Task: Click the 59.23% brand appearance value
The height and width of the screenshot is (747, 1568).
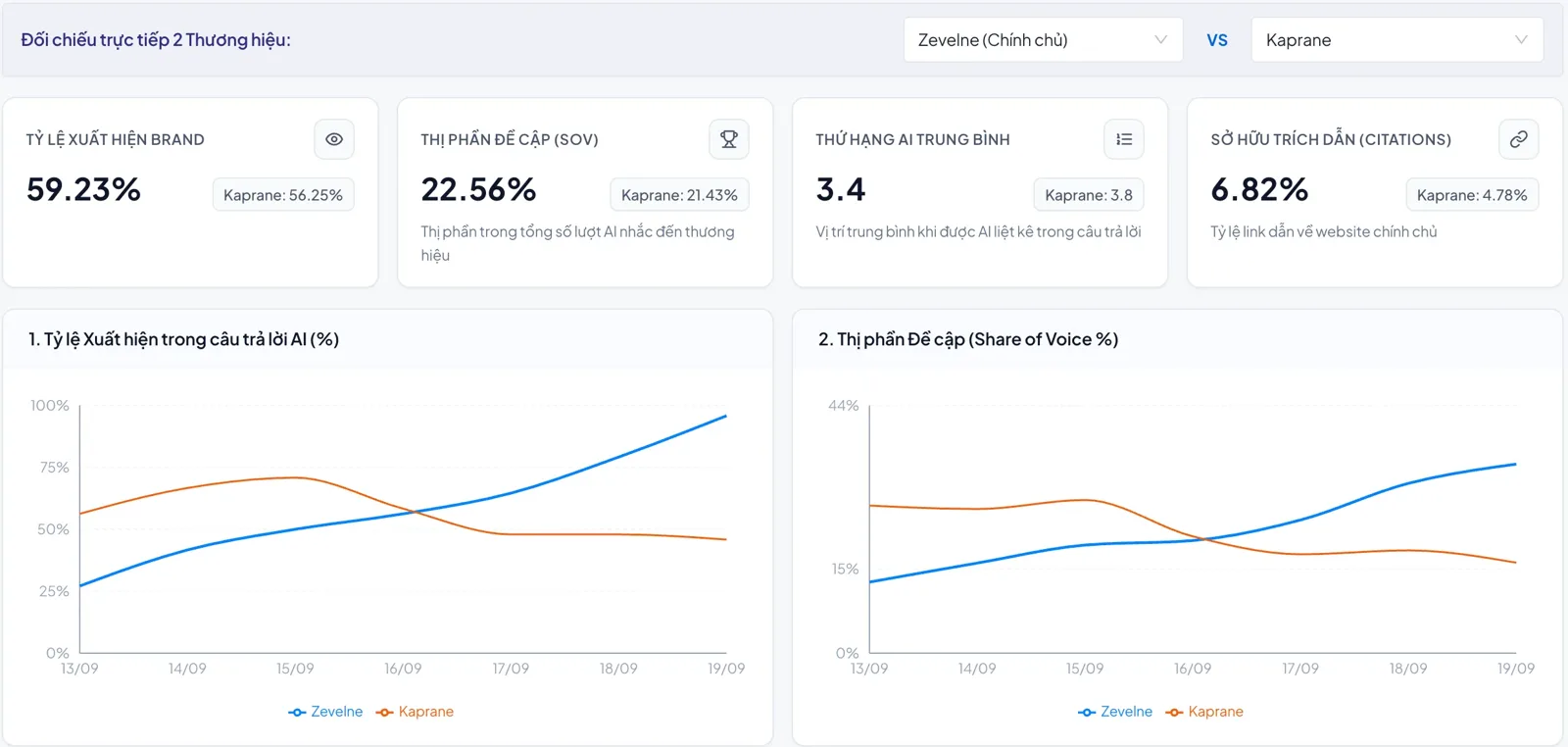Action: [84, 189]
